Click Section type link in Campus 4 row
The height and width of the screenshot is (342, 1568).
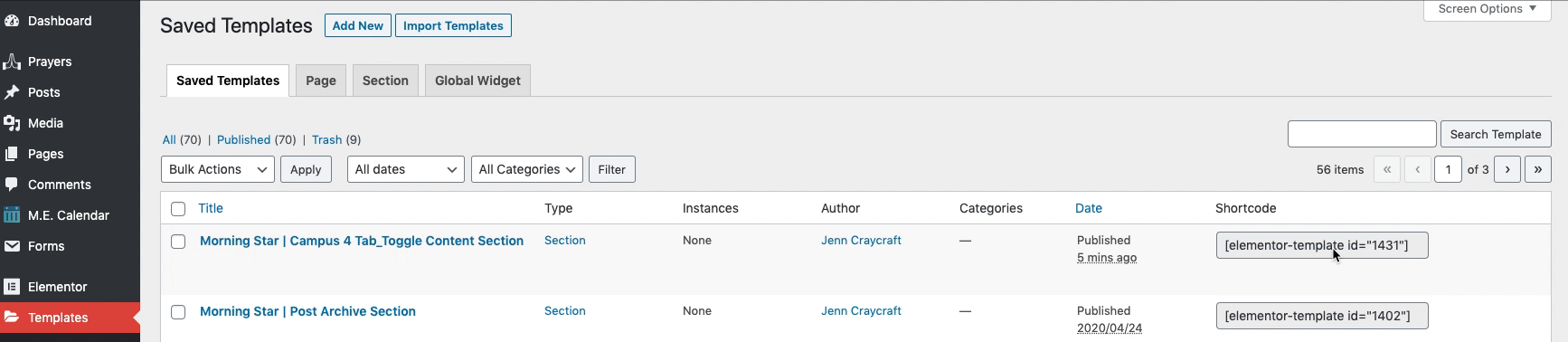565,240
